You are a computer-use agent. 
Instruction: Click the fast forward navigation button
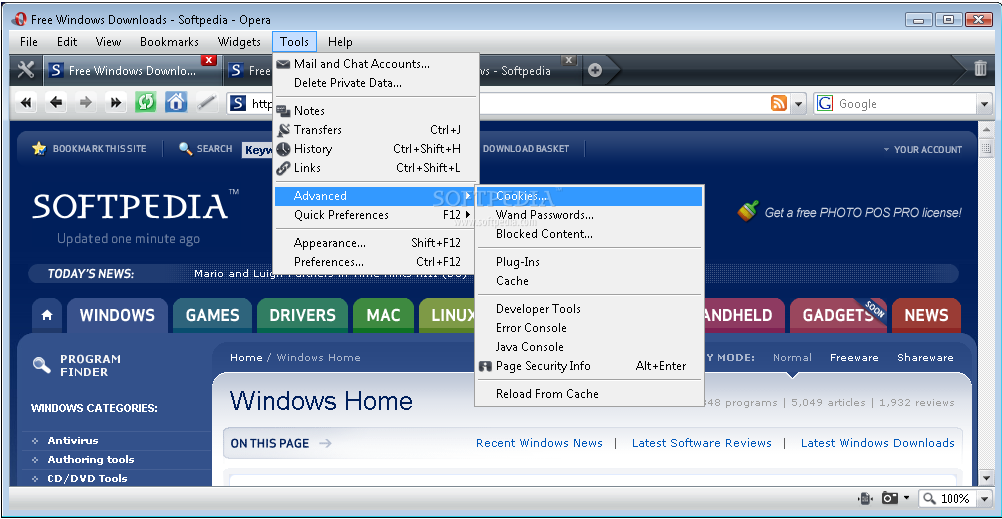pyautogui.click(x=116, y=102)
